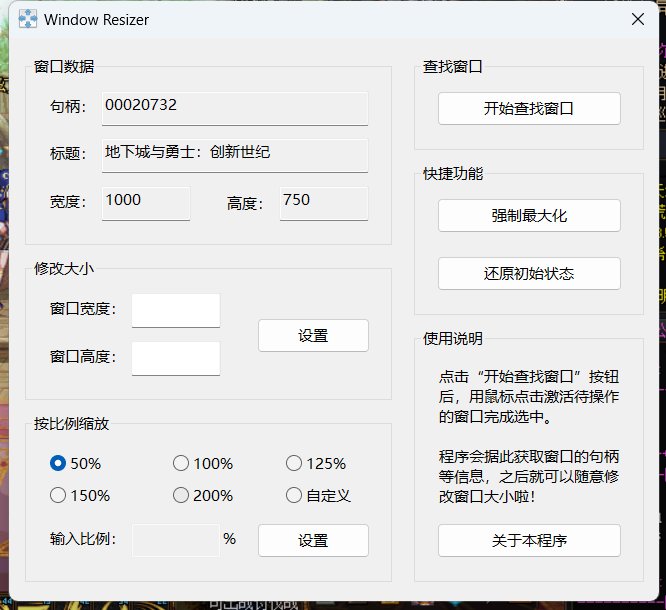This screenshot has height=610, width=666.
Task: Click 设置 button in 按比例缩放 section
Action: [x=313, y=540]
